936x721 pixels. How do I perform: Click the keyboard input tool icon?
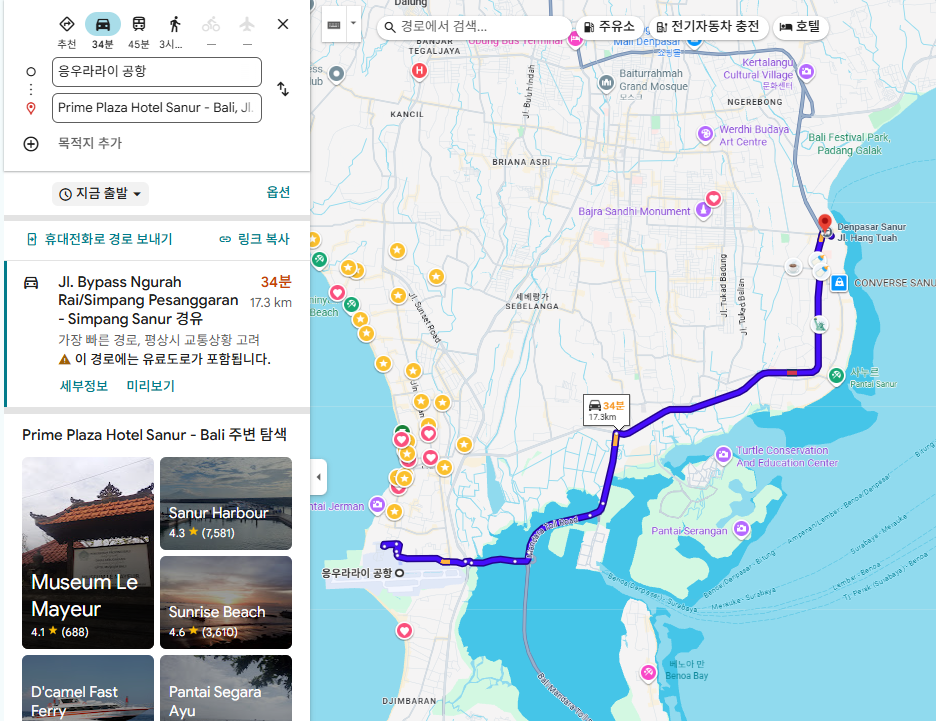pyautogui.click(x=334, y=24)
